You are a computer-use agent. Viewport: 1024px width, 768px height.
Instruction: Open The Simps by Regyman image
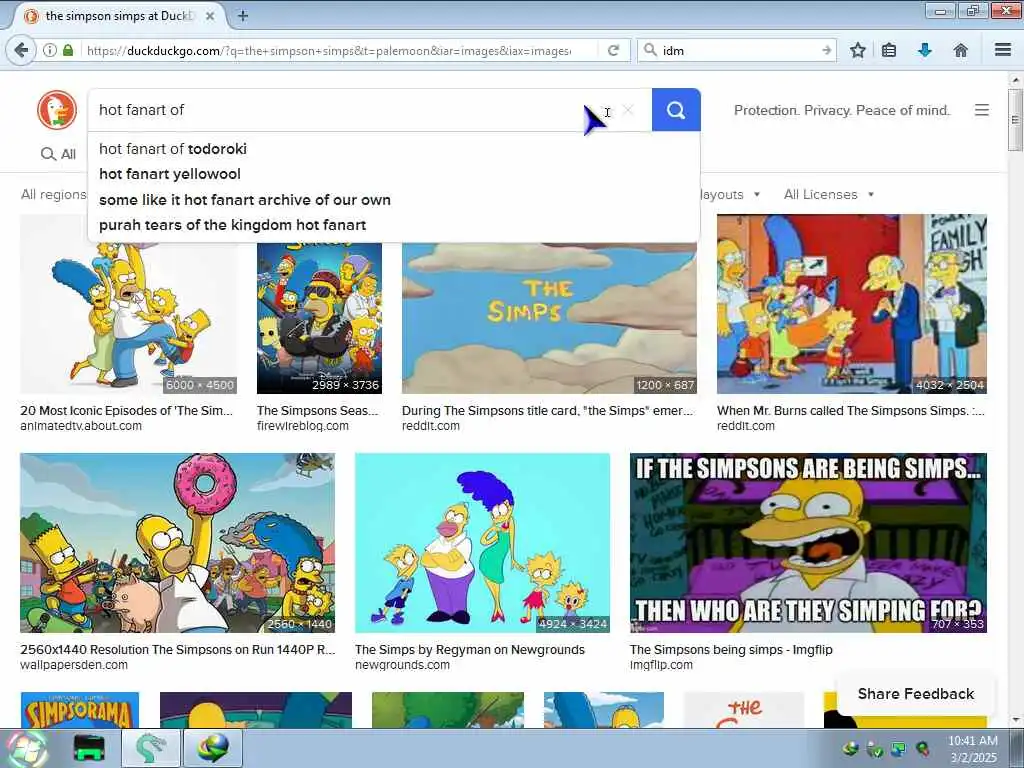coord(483,543)
